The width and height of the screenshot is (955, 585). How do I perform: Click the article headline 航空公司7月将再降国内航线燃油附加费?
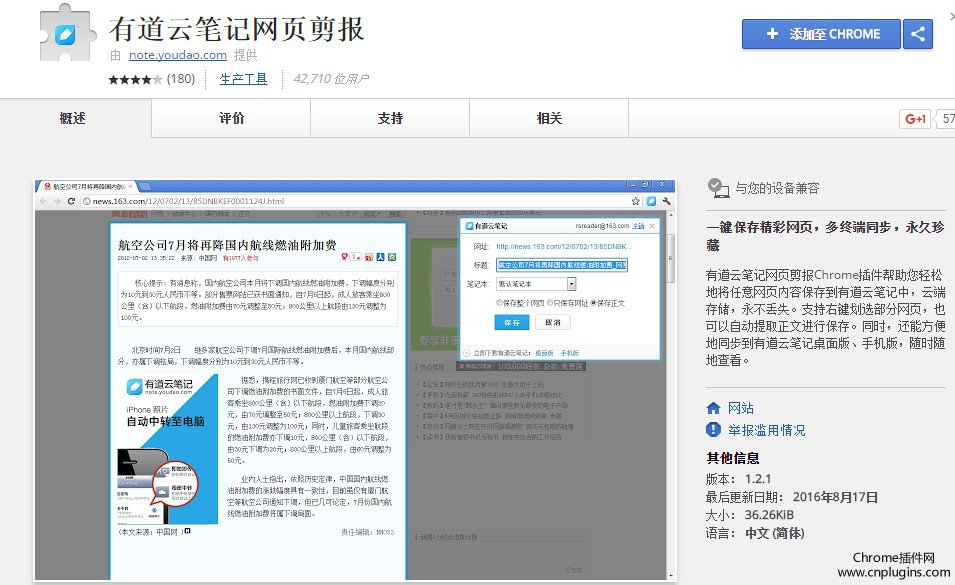[x=227, y=245]
